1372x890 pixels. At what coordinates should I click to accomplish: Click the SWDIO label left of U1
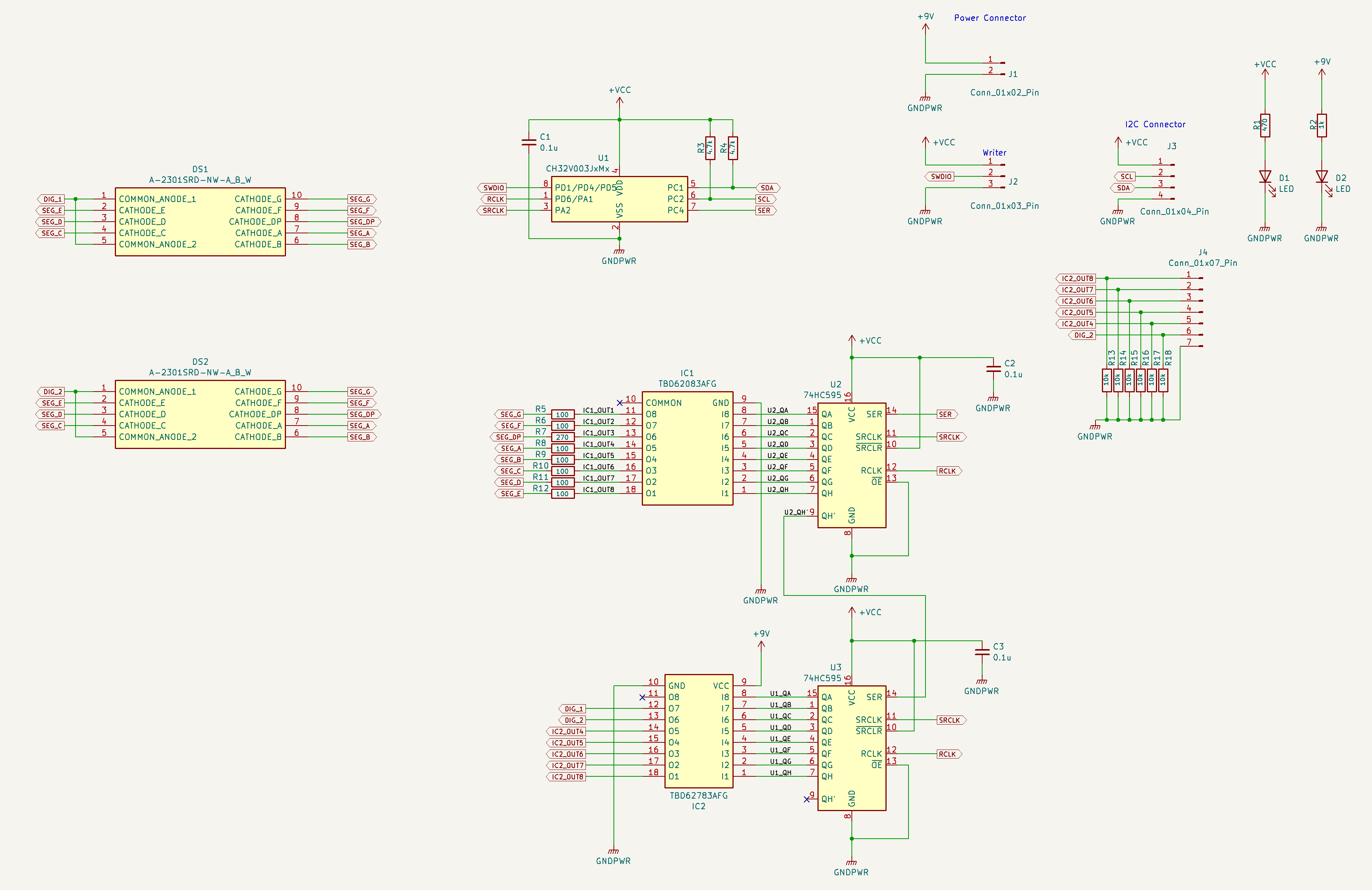point(493,188)
